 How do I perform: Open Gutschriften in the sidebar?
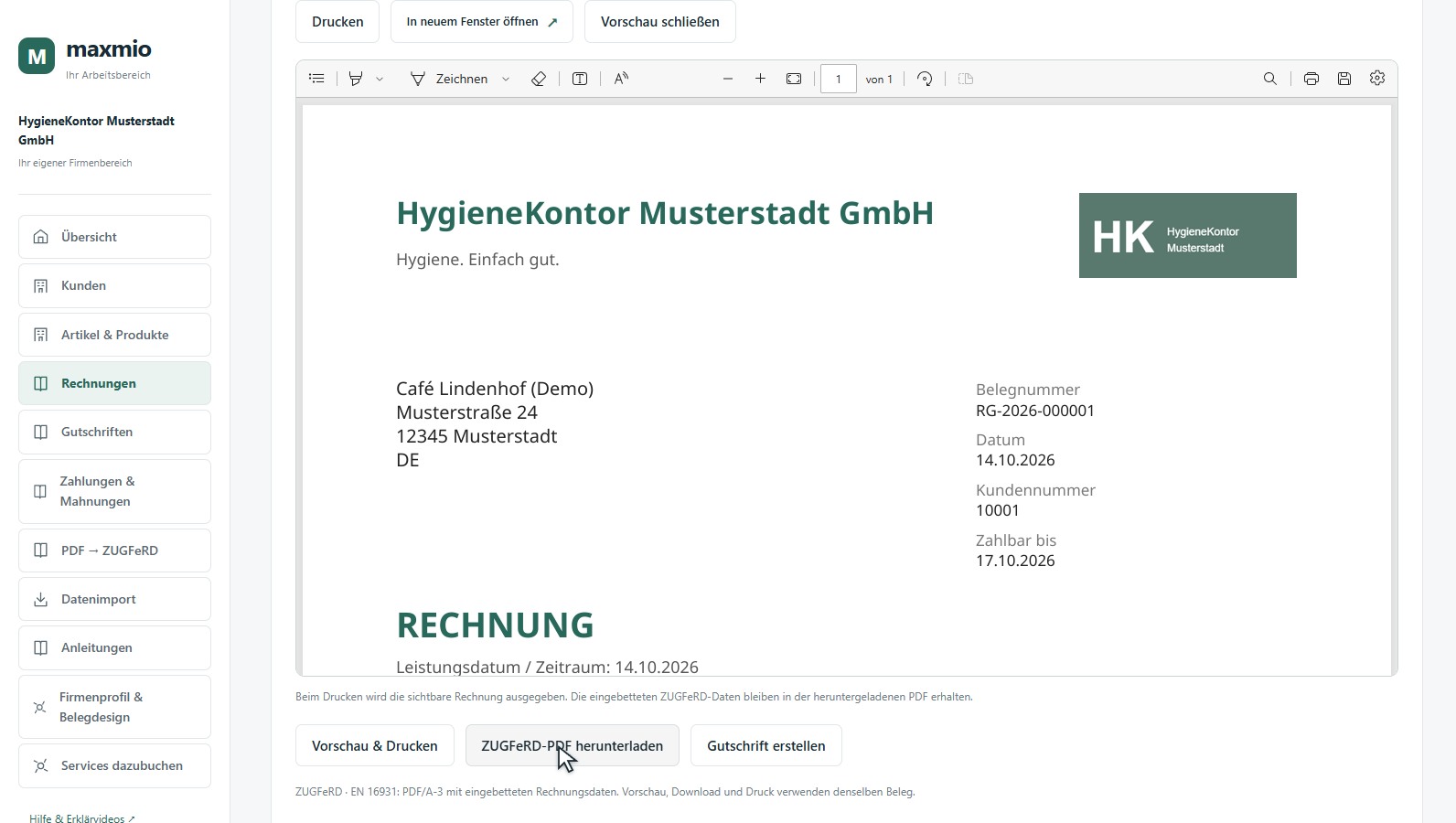pyautogui.click(x=114, y=432)
